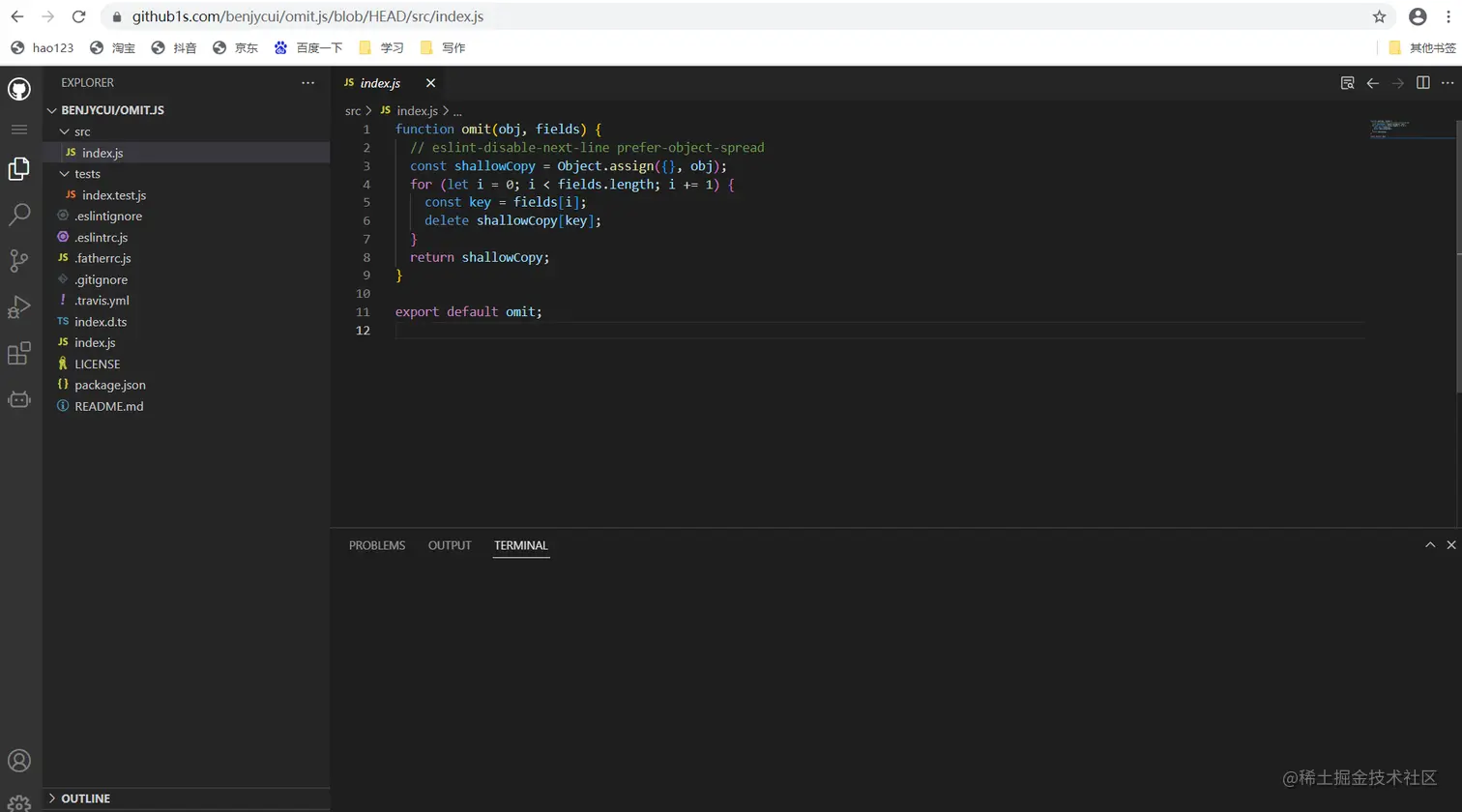Viewport: 1462px width, 812px height.
Task: Open README.md file
Action: 187,406
